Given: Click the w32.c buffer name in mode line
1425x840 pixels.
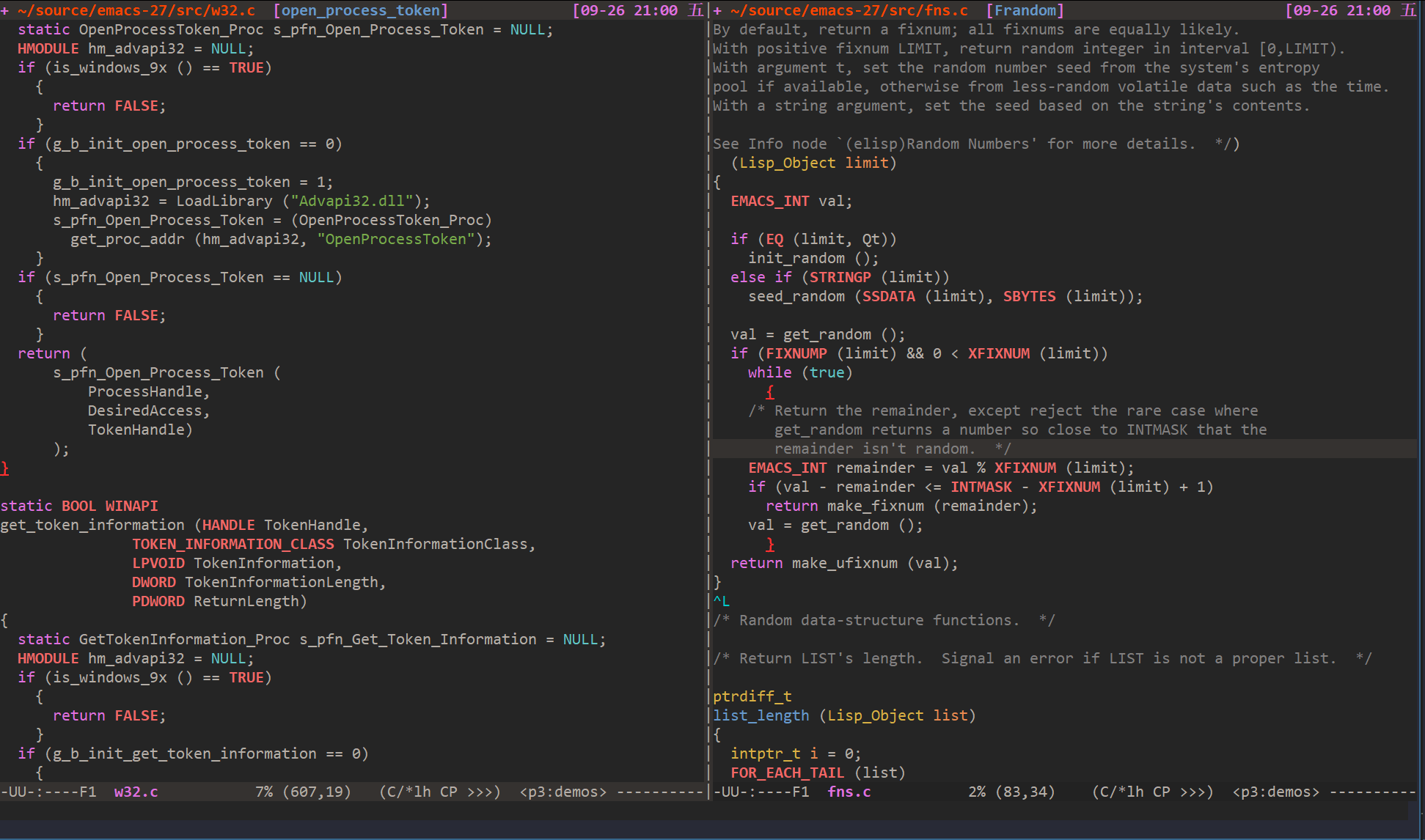Looking at the screenshot, I should click(136, 792).
